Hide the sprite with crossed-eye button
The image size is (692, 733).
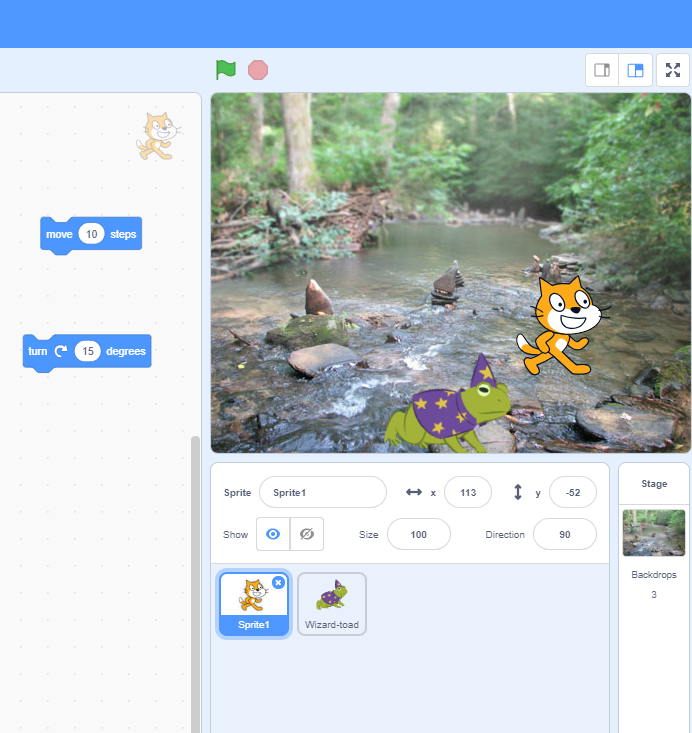coord(307,534)
